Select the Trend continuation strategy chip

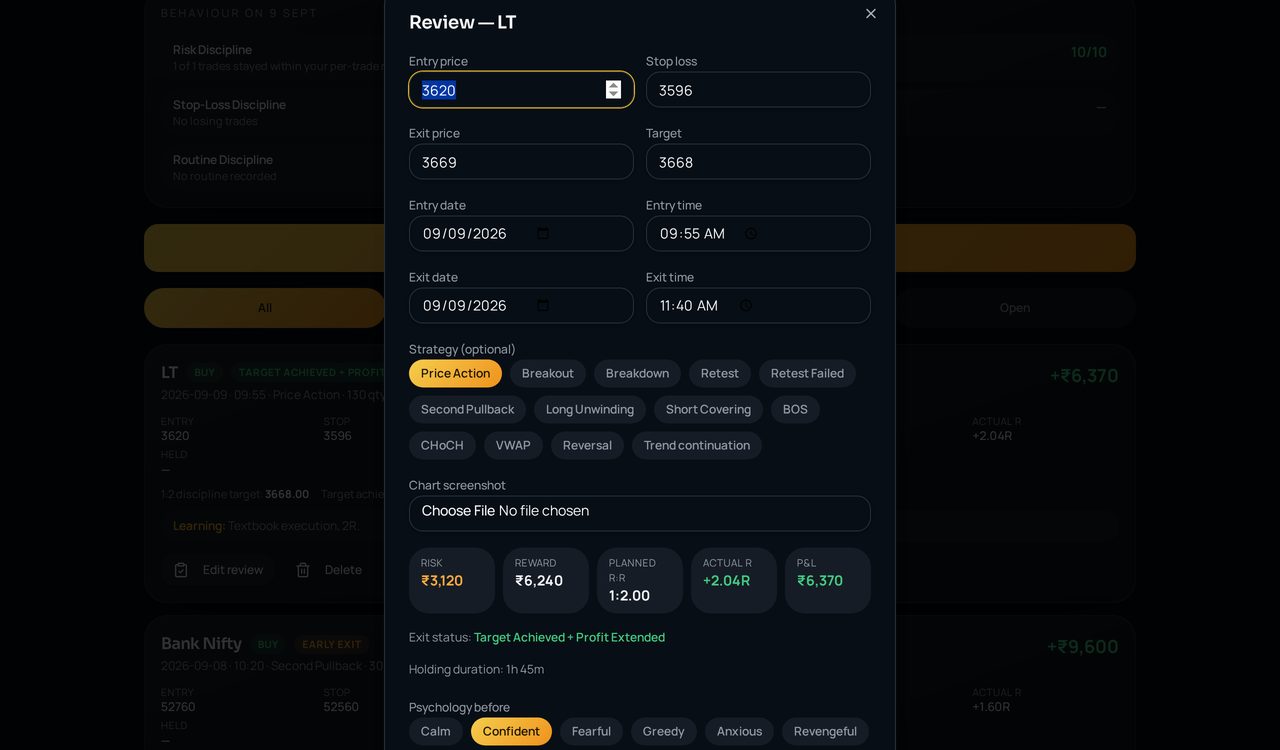click(697, 445)
